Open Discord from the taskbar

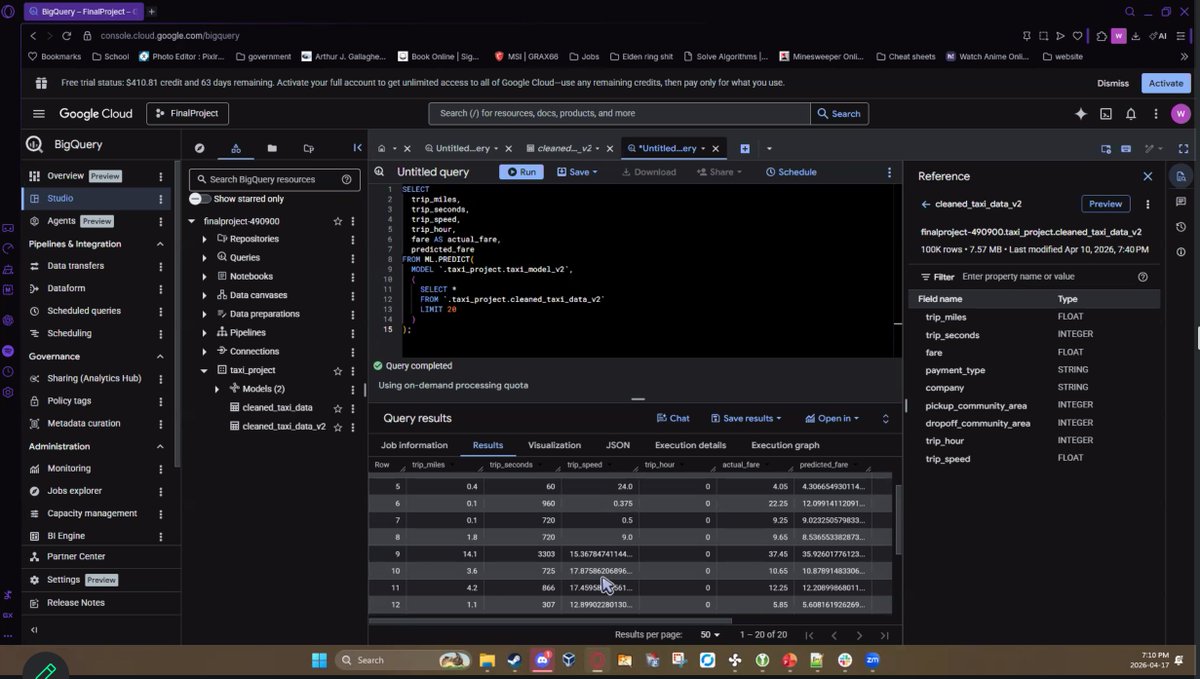click(x=542, y=660)
